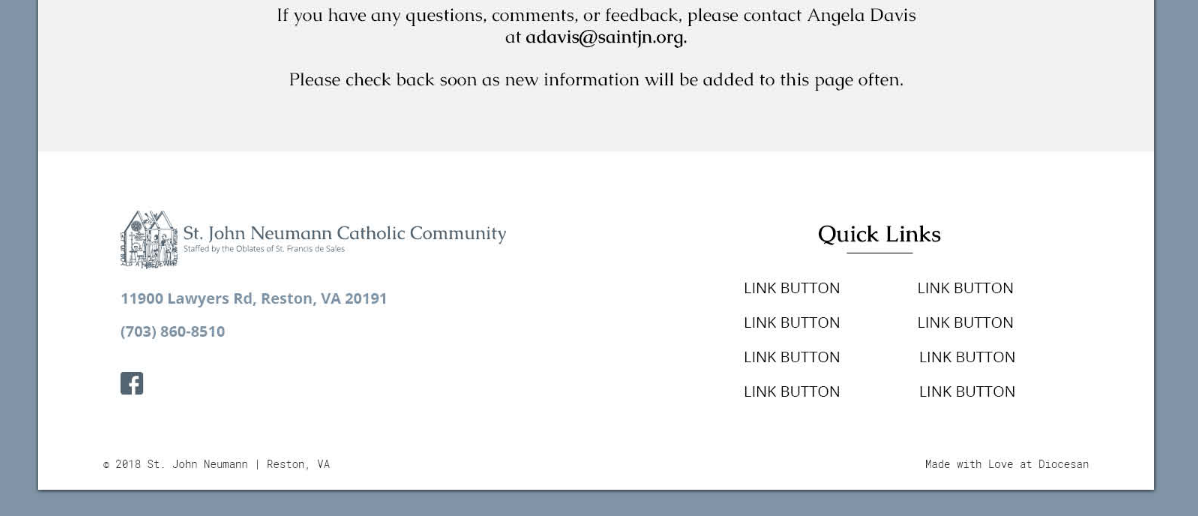The image size is (1198, 516).
Task: Select the bottom LINK BUTTON in left column
Action: click(791, 392)
